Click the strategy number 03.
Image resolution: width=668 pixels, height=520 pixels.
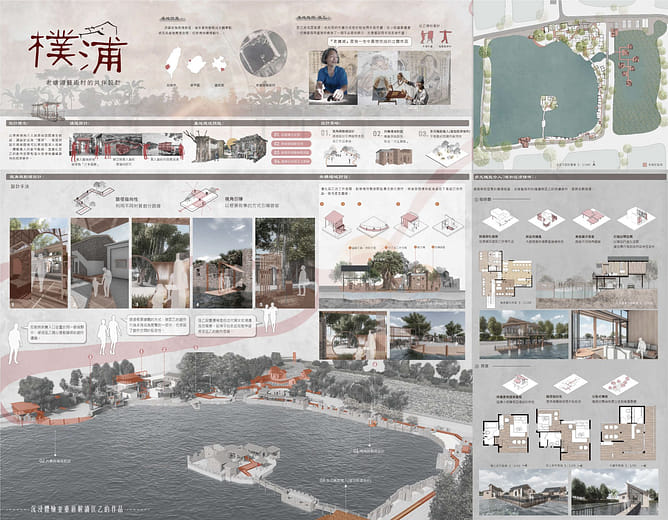(423, 133)
